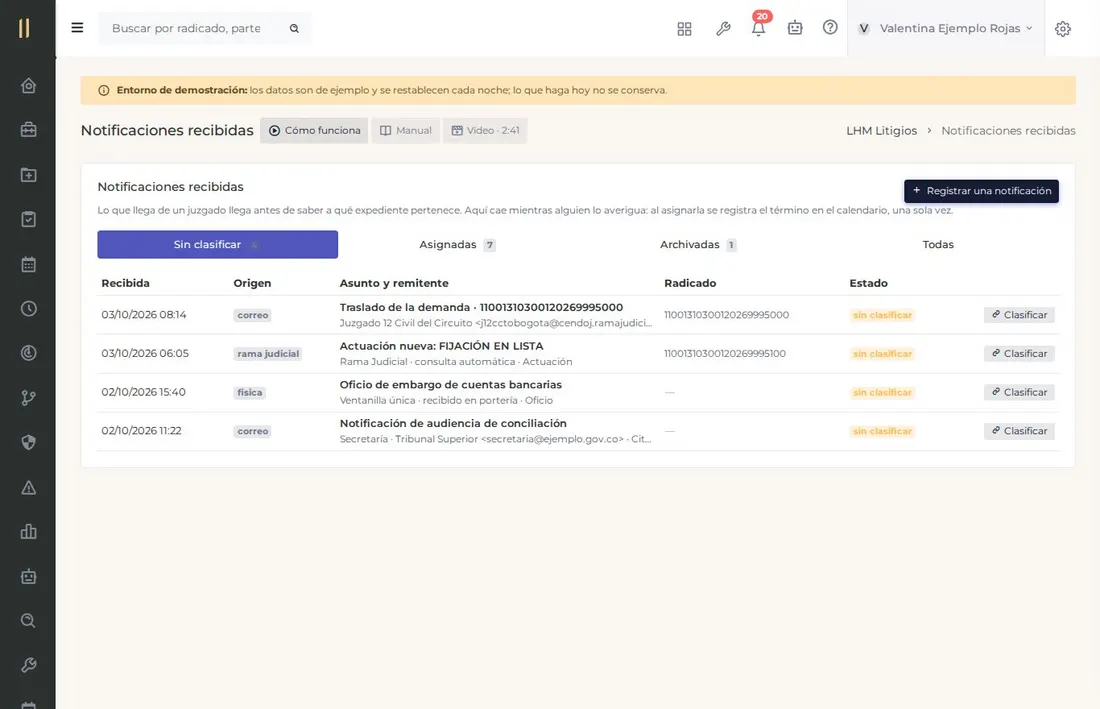Switch to the Asignadas tab

457,244
